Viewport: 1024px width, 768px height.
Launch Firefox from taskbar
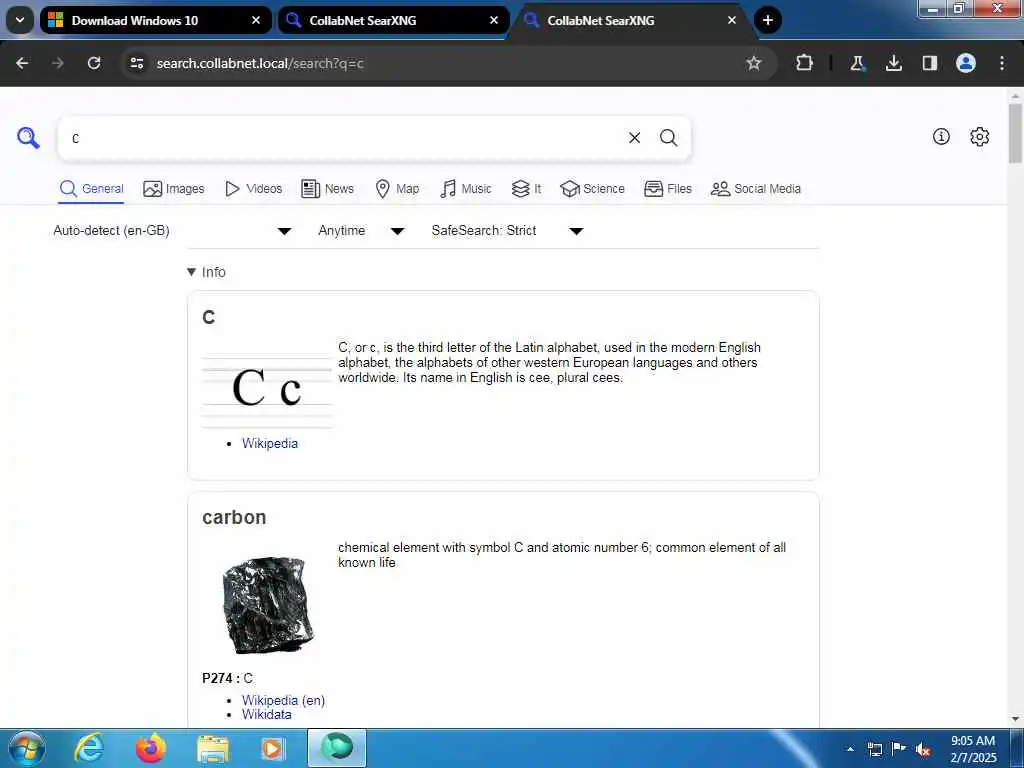pyautogui.click(x=151, y=748)
